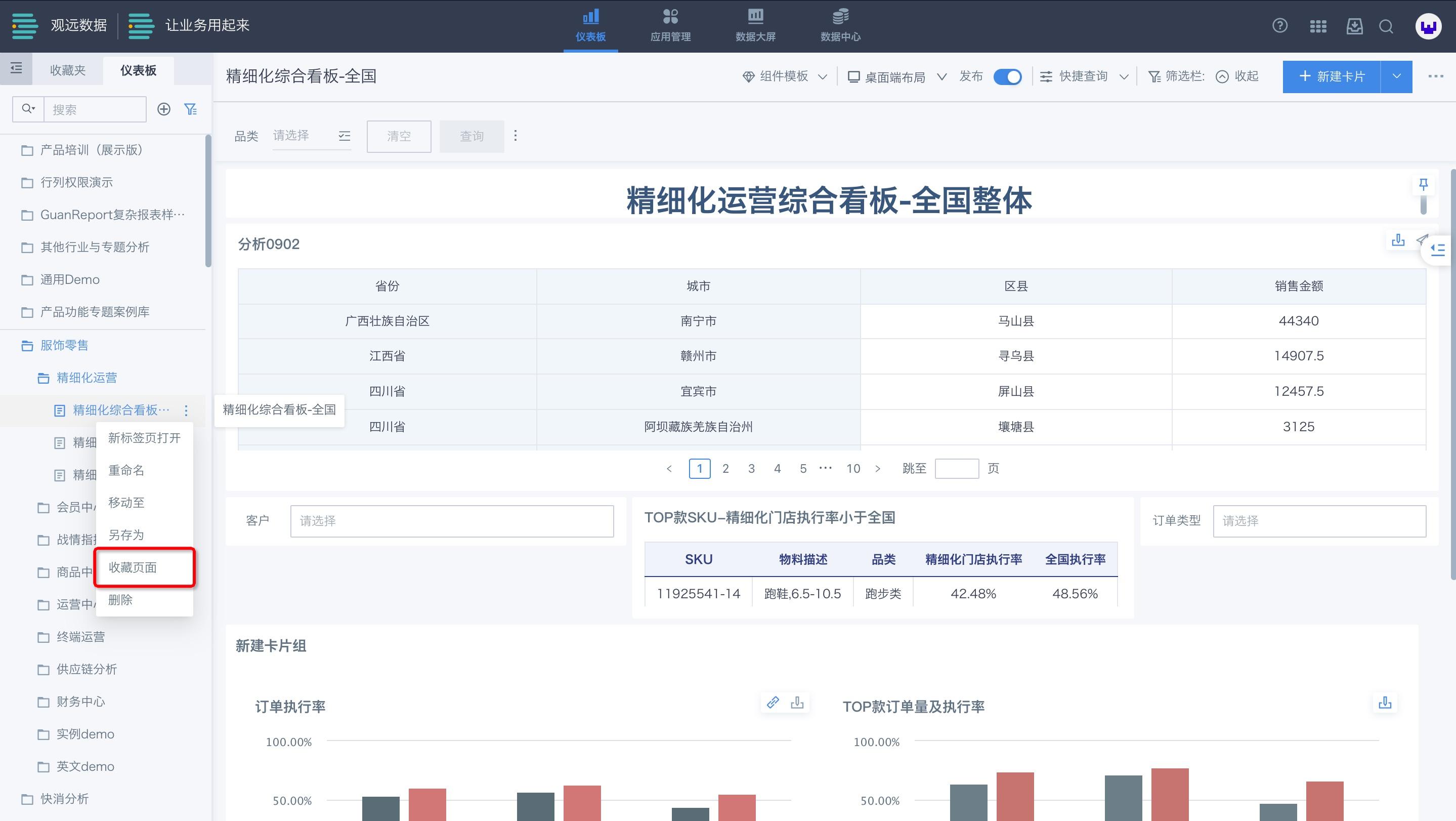Click the 新建卡片 button
Viewport: 1456px width, 821px height.
pyautogui.click(x=1331, y=76)
